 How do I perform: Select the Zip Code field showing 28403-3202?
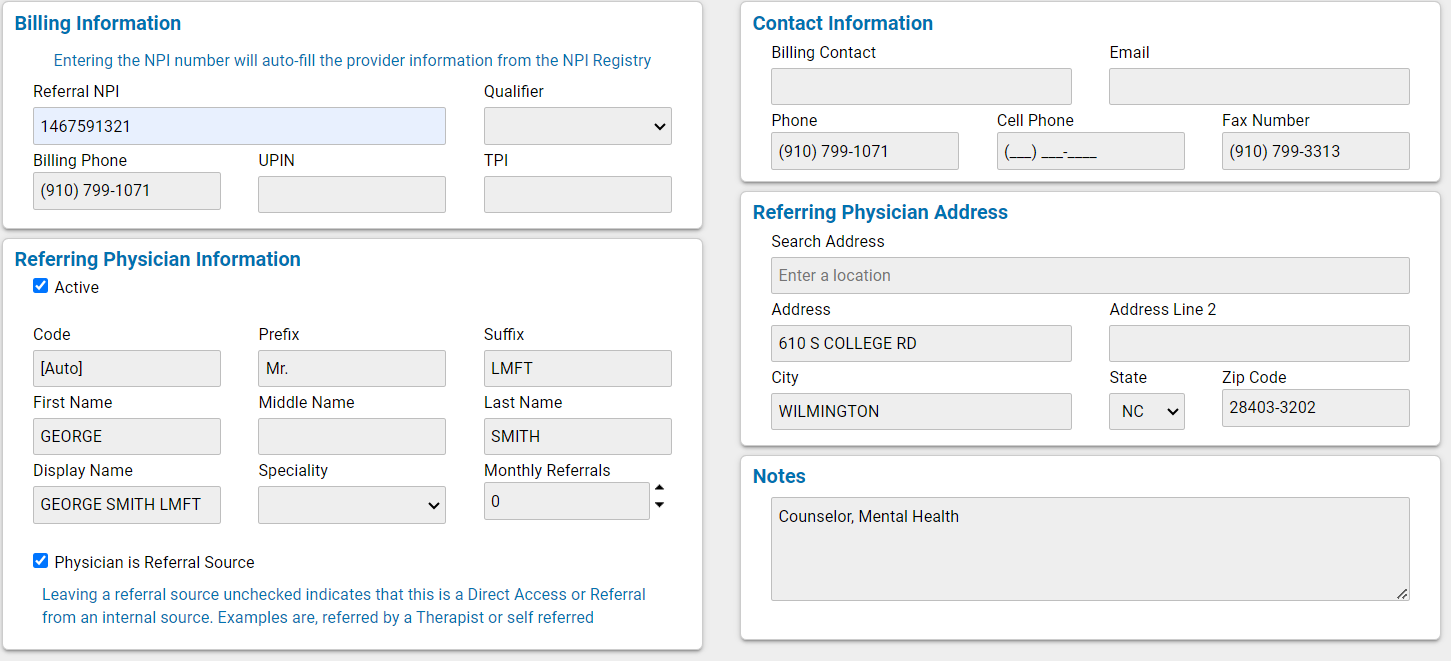tap(1315, 407)
